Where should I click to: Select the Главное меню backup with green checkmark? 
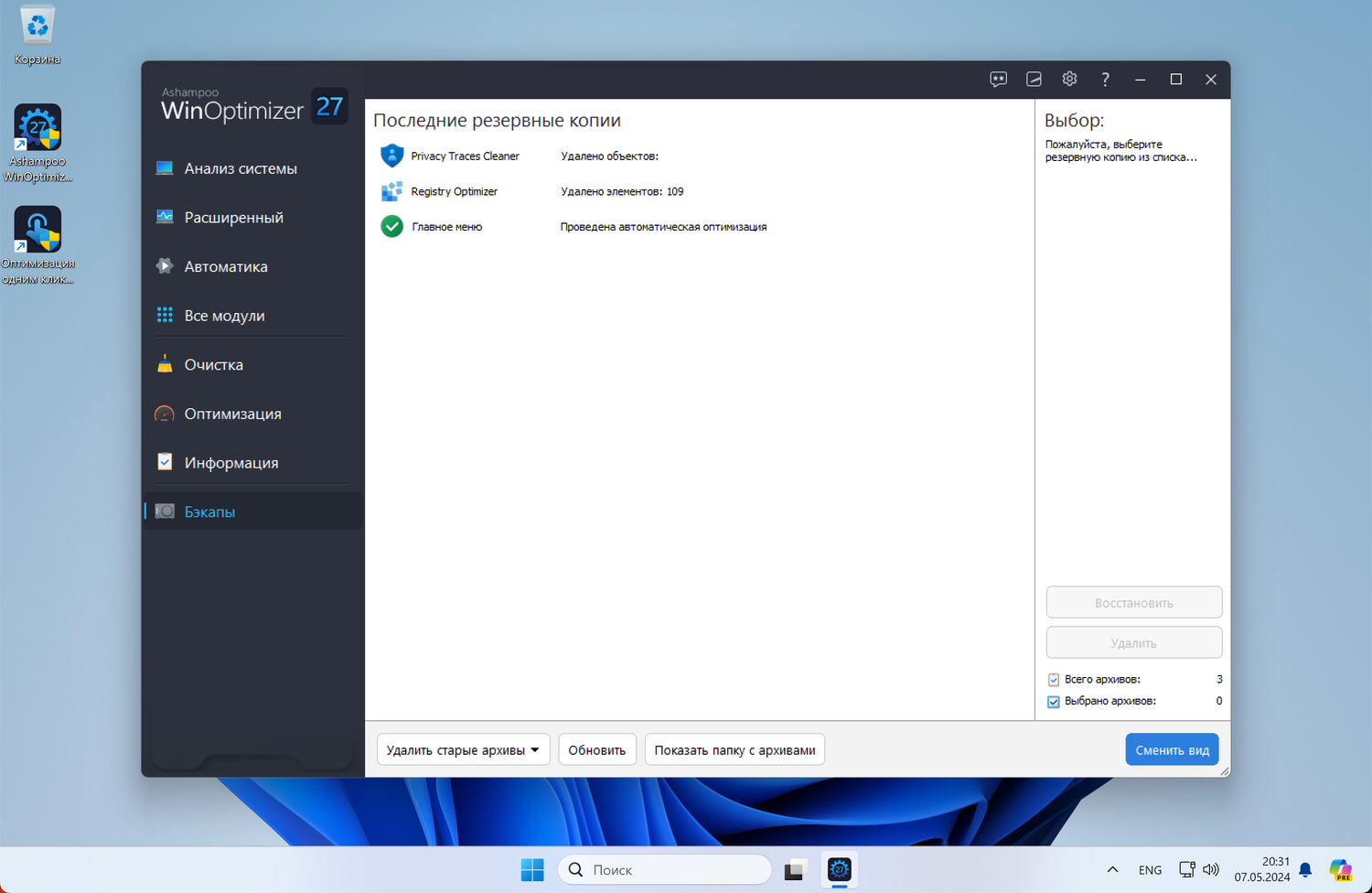(700, 227)
